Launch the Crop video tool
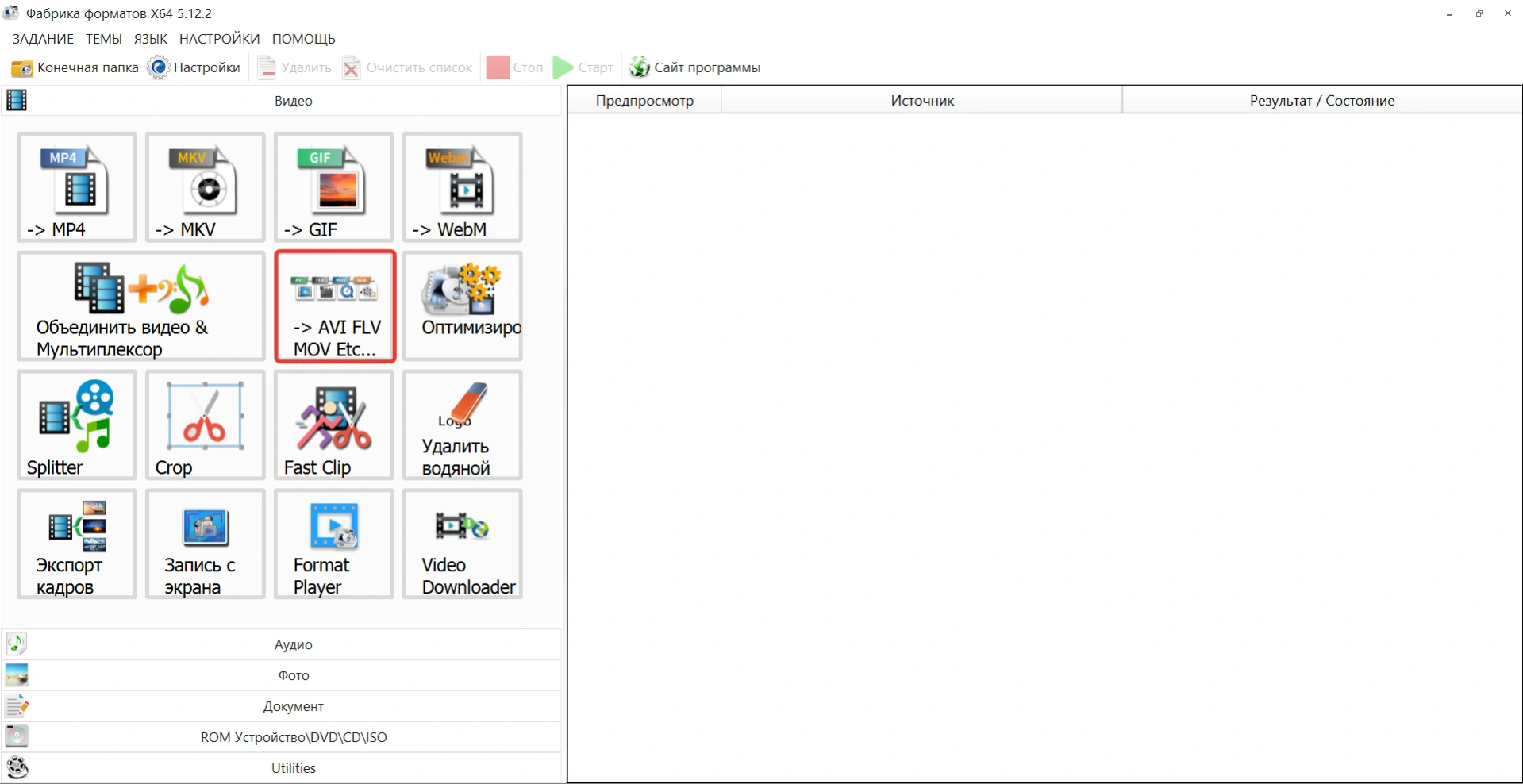The image size is (1523, 784). [x=205, y=425]
